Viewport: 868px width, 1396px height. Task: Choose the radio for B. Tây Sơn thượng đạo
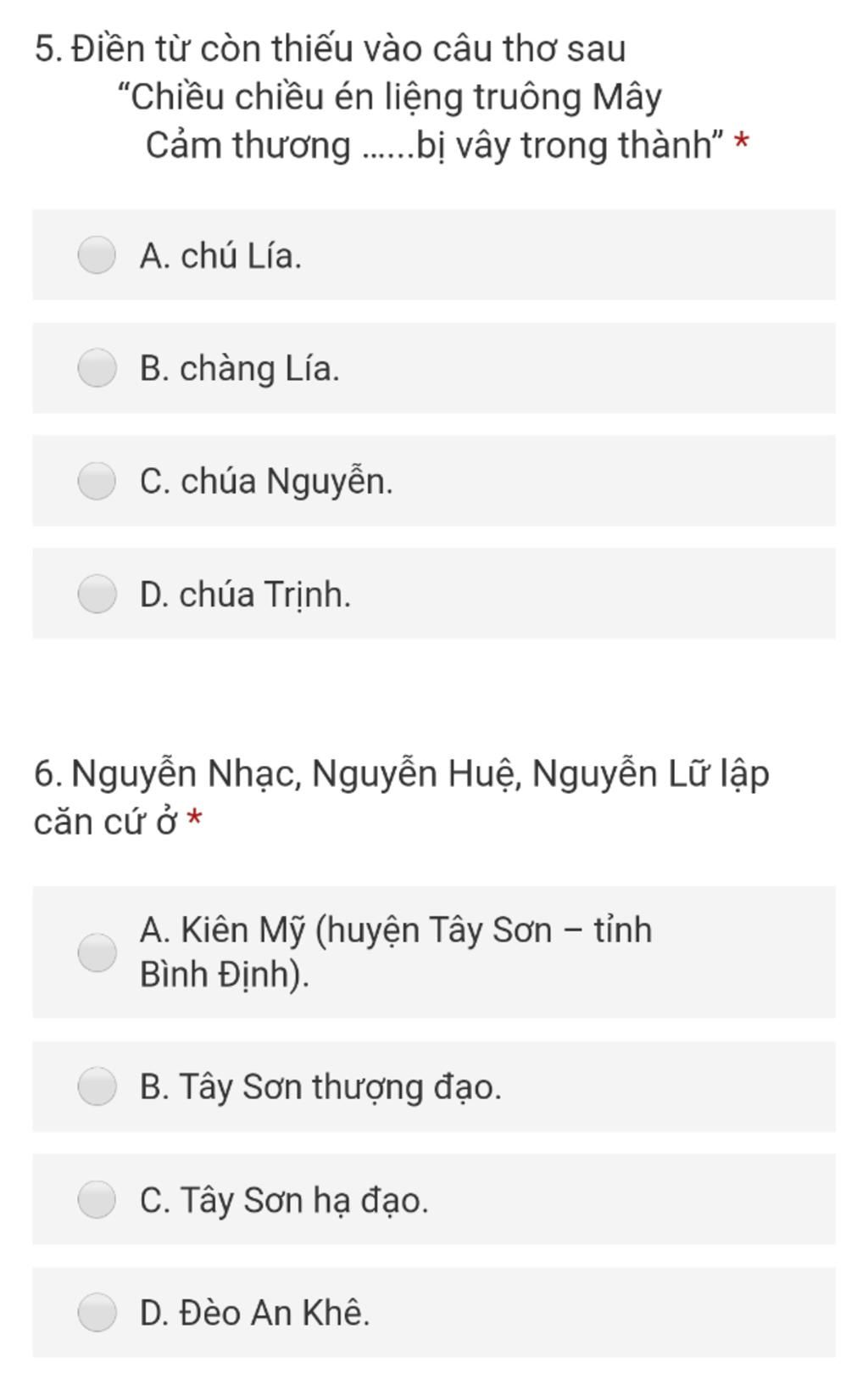(97, 1086)
